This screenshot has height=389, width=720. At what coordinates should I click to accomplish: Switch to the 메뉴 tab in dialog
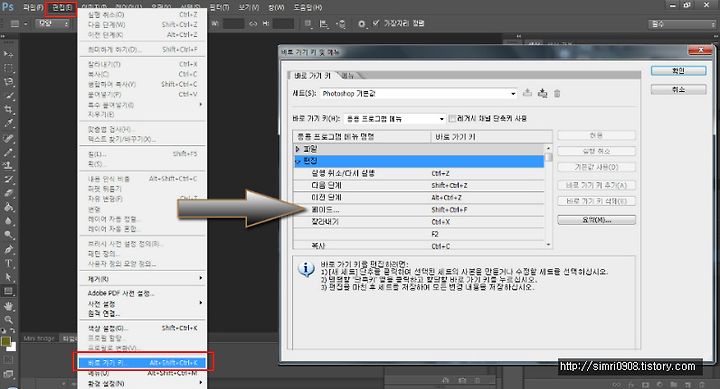(x=349, y=75)
